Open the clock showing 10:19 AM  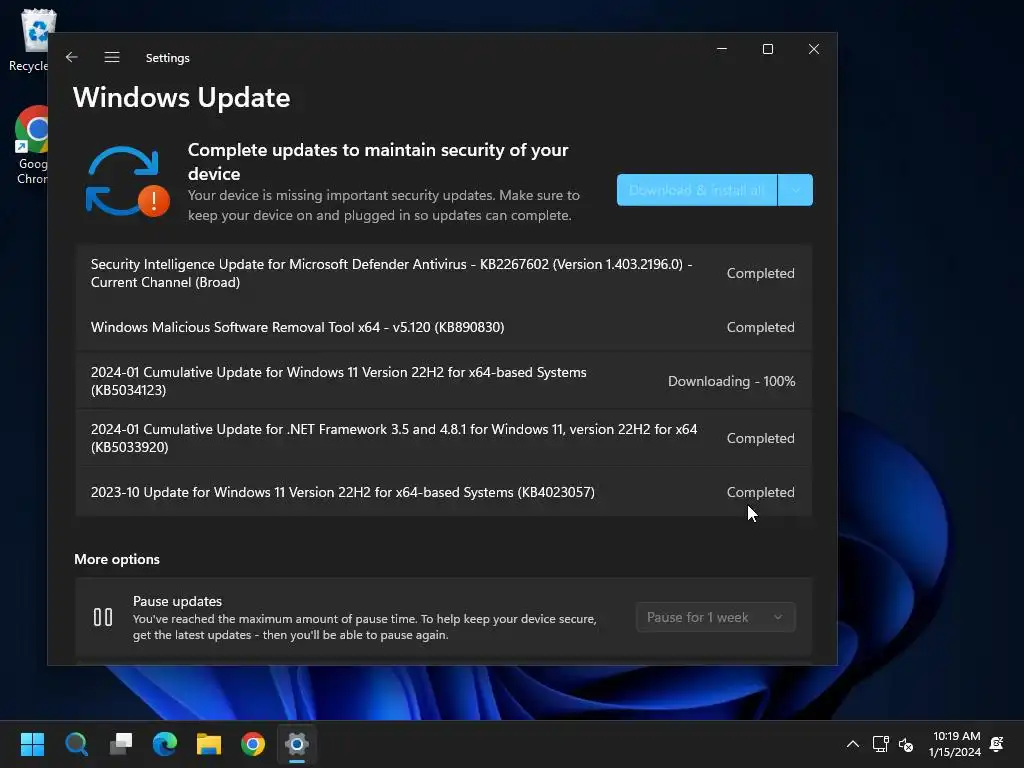pyautogui.click(x=955, y=744)
